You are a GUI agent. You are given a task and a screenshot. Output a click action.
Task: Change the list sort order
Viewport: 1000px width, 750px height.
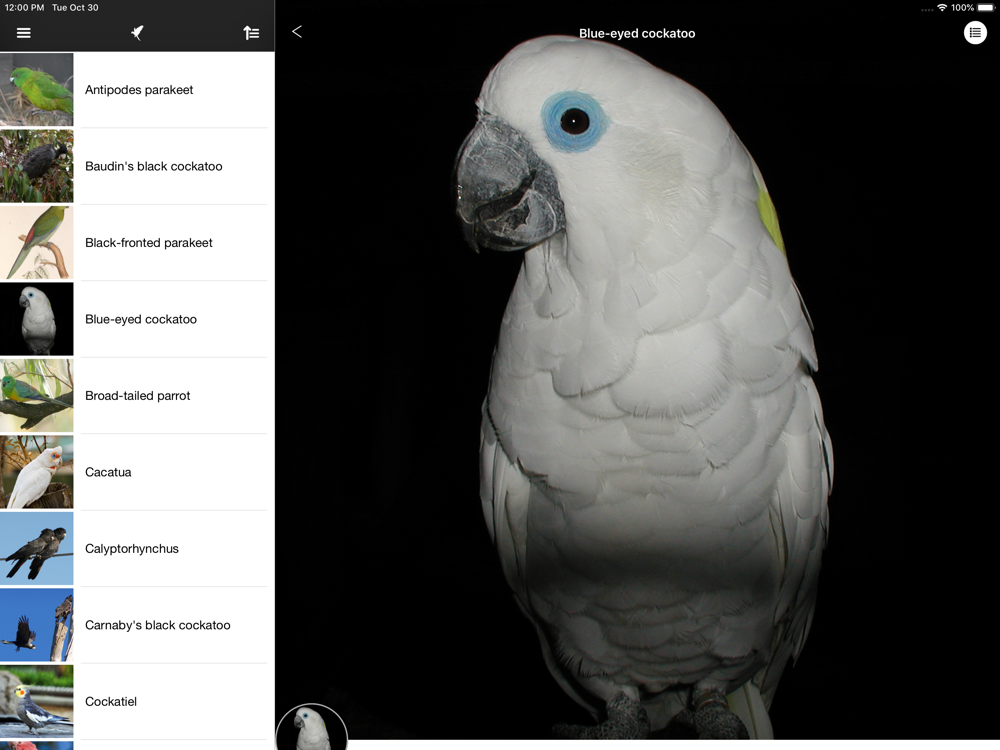(251, 33)
